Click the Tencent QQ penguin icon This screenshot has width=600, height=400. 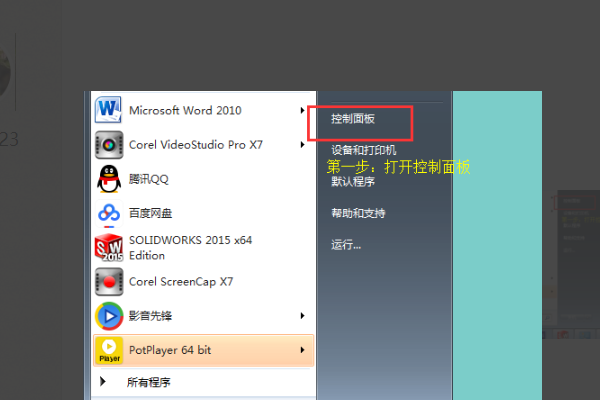[109, 179]
